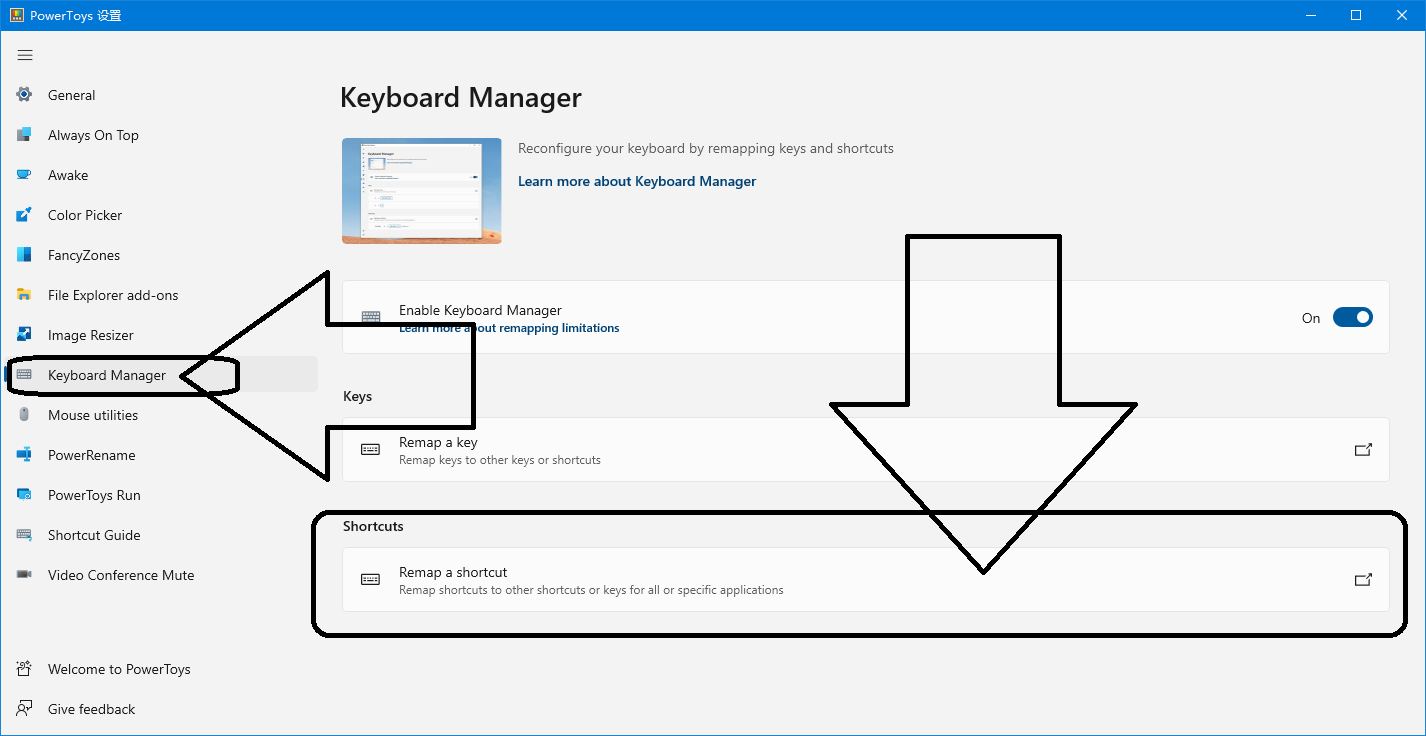Open remapping limitations link

[x=509, y=328]
